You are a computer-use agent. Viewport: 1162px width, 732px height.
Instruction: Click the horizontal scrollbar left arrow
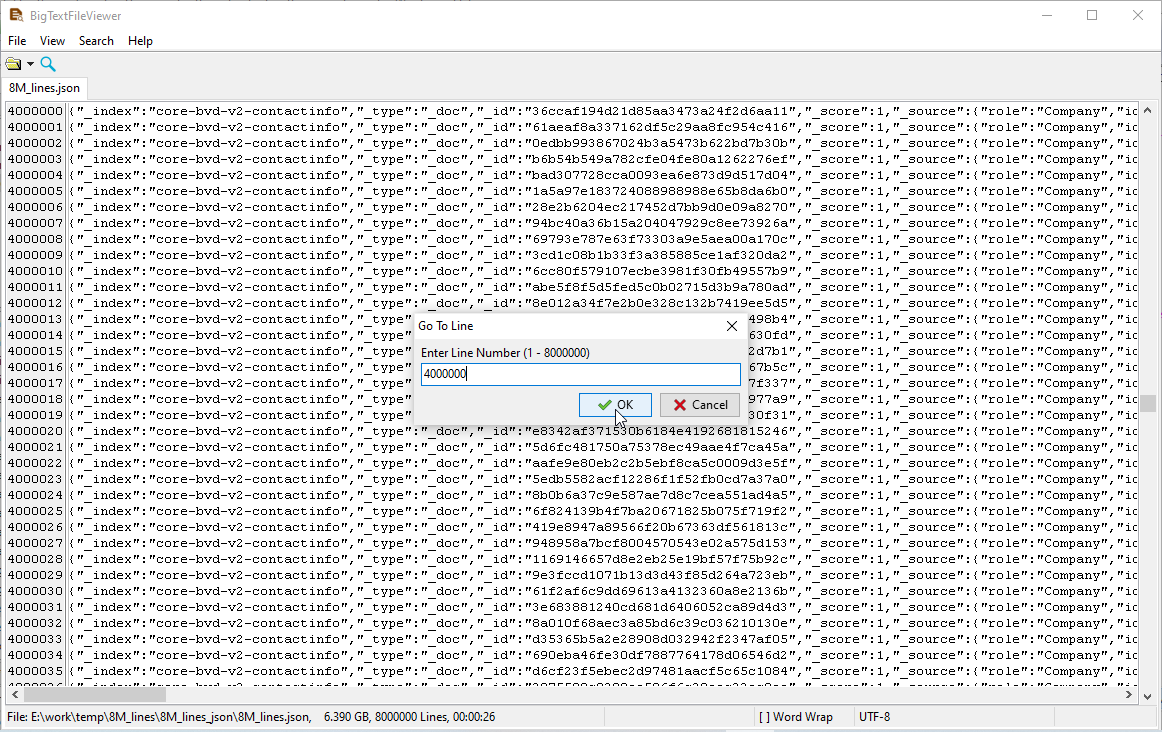15,695
